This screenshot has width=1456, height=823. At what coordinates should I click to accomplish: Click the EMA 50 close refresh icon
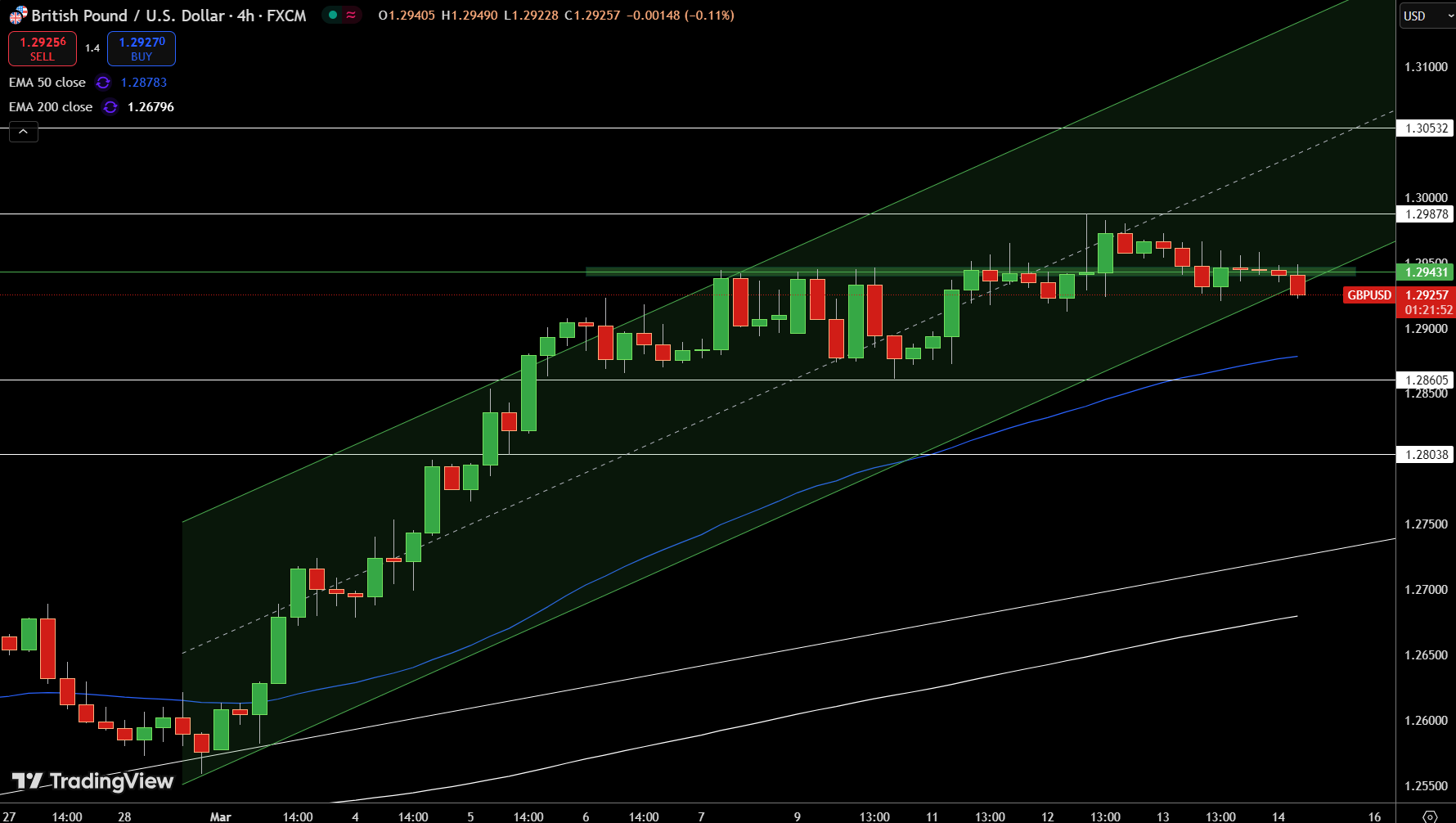click(103, 83)
